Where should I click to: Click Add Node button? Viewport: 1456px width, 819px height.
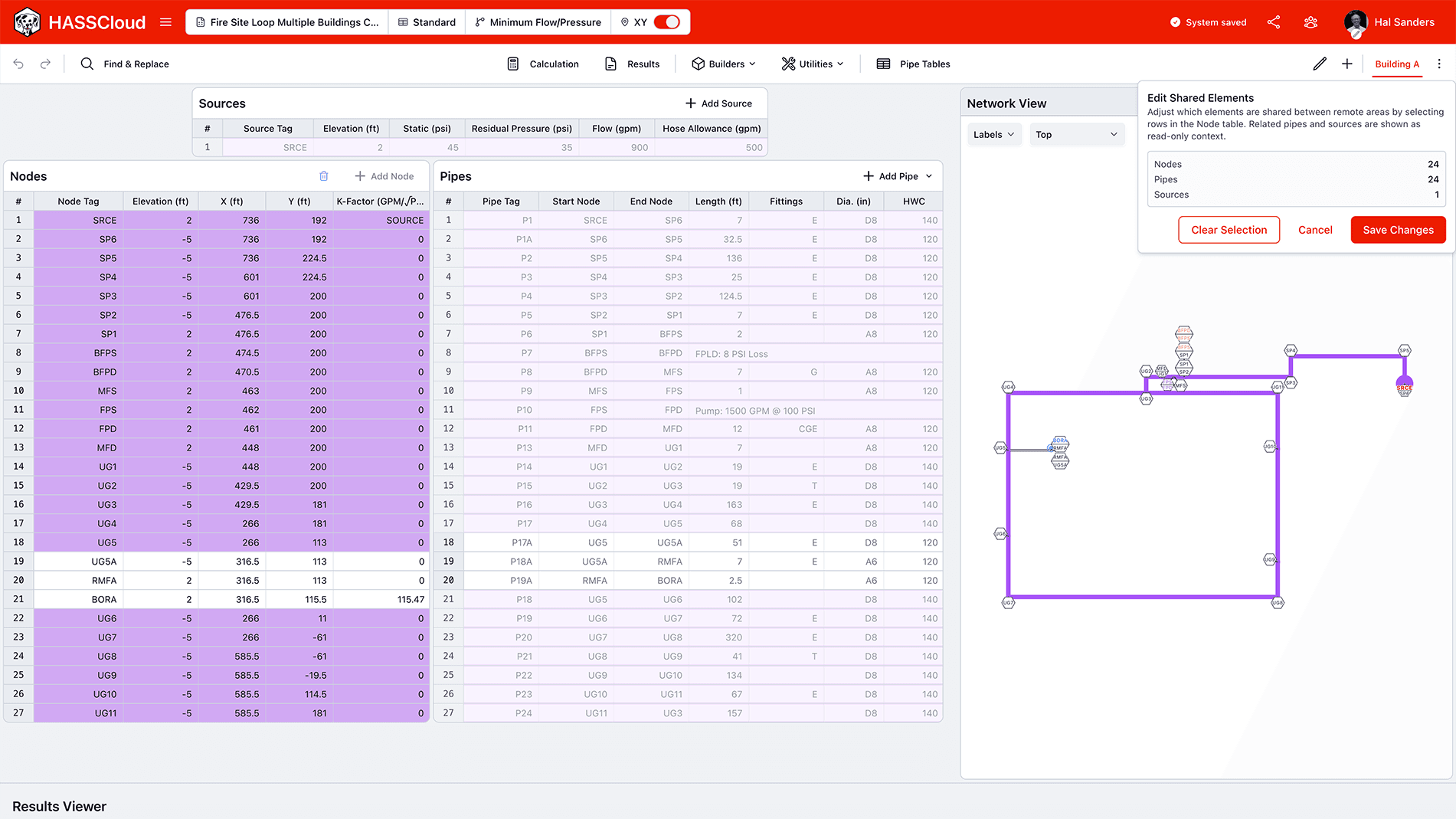[384, 176]
